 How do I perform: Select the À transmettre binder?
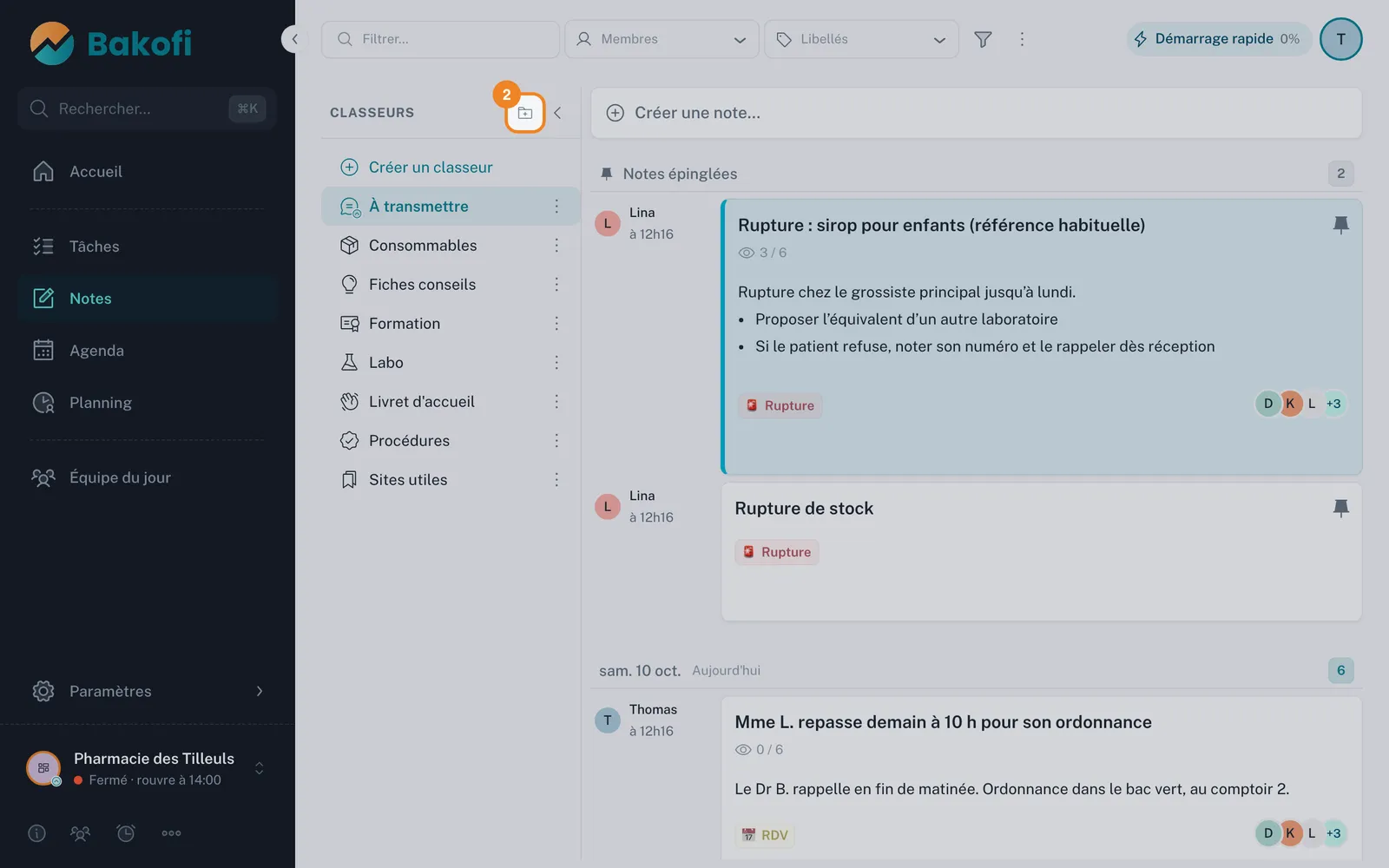point(451,207)
